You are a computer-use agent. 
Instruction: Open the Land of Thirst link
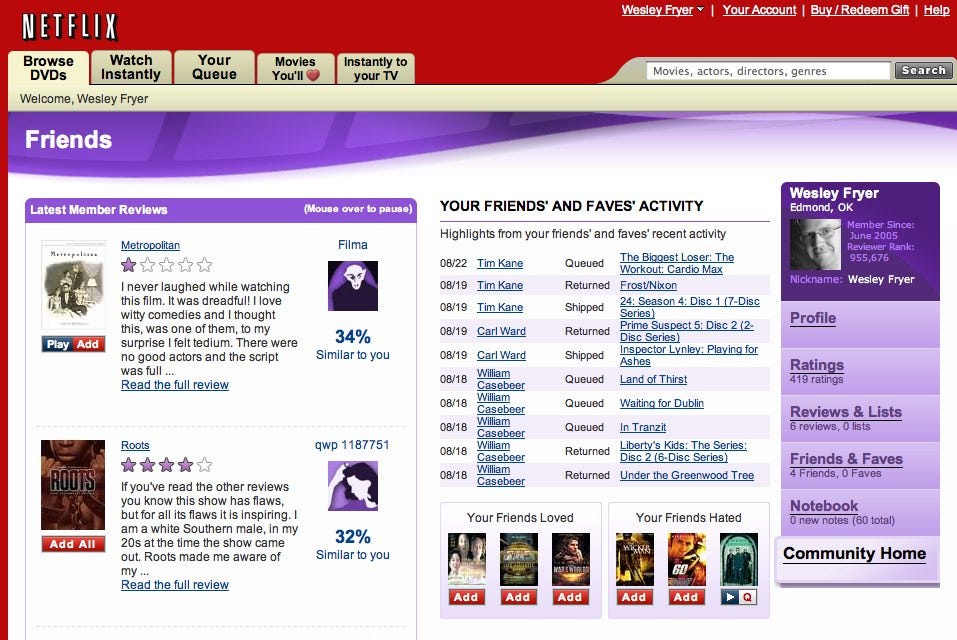(654, 379)
